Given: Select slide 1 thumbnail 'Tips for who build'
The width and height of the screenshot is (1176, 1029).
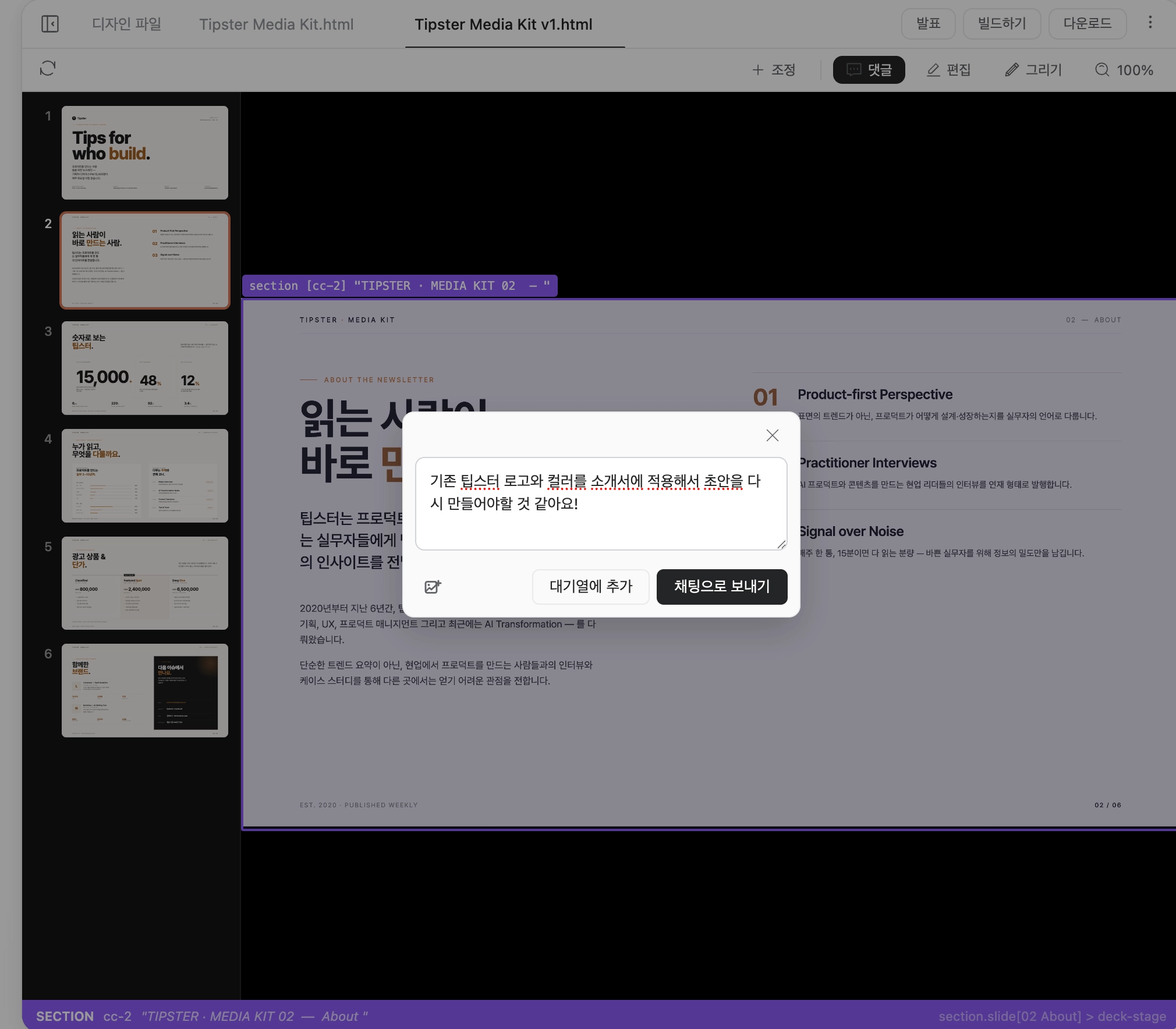Looking at the screenshot, I should click(145, 152).
